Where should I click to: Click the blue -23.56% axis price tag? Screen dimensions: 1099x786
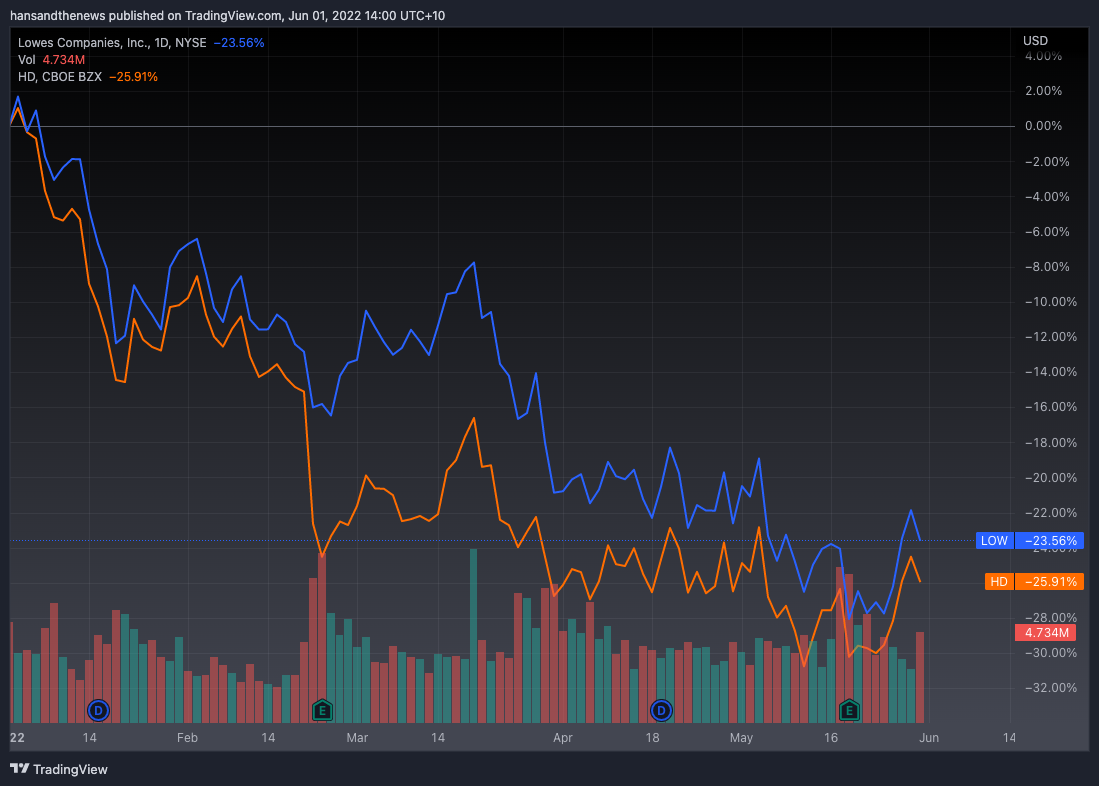(1049, 541)
